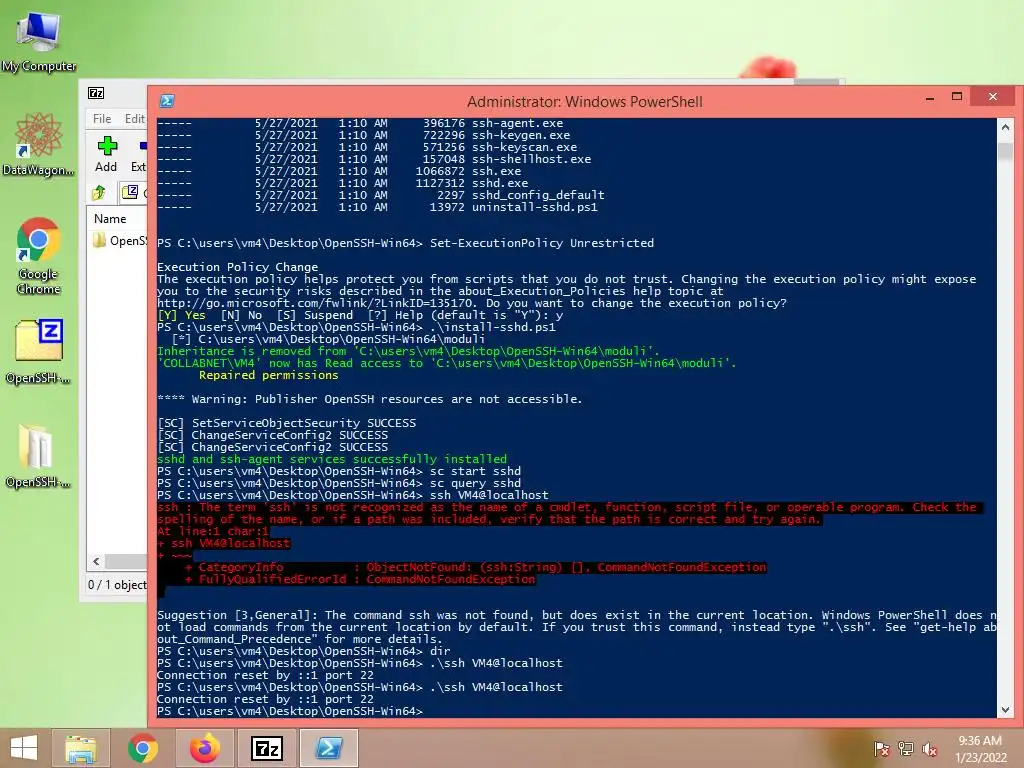Click the 'Repaired permissions' output line
The height and width of the screenshot is (768, 1024).
click(x=268, y=375)
